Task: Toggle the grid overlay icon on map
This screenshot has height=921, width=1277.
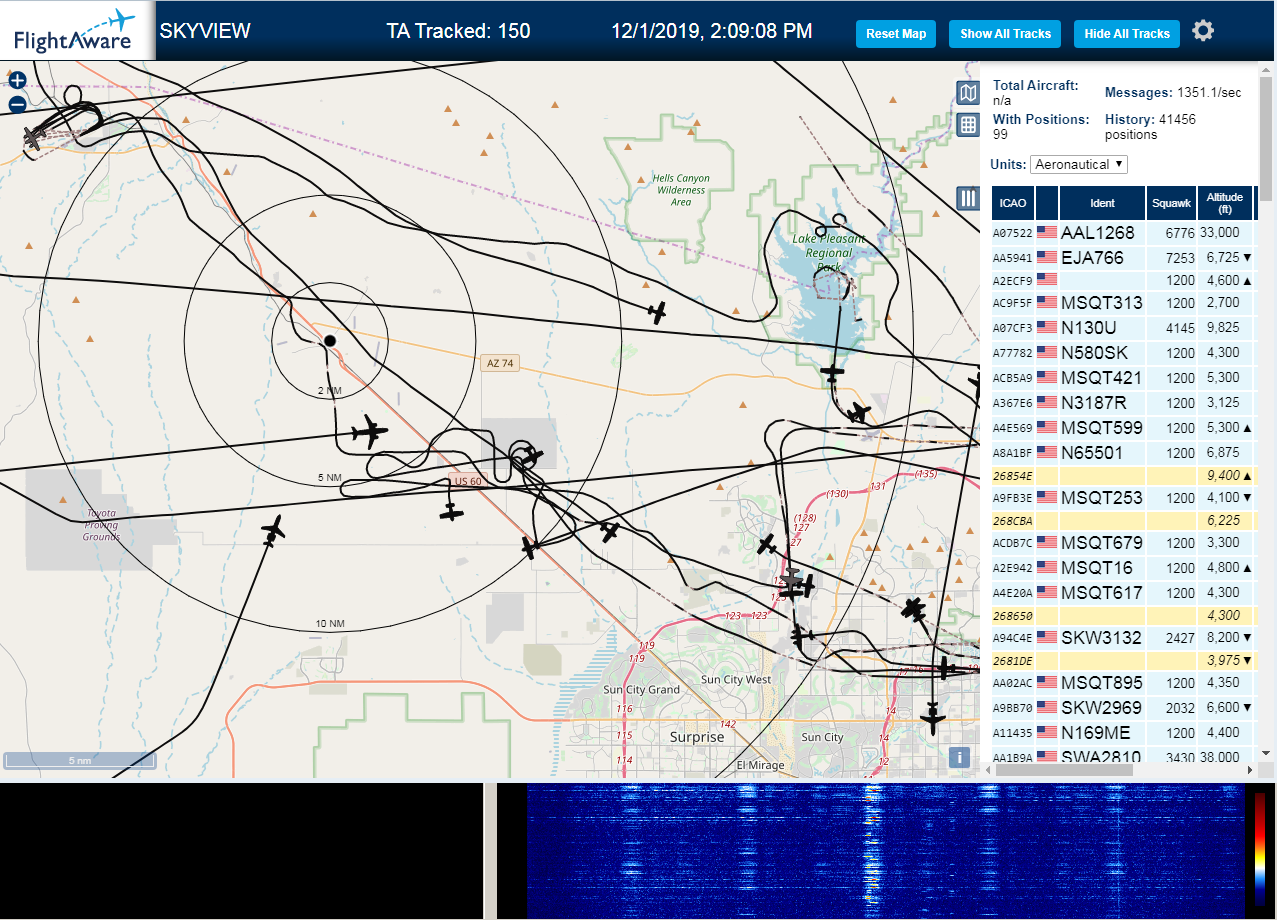Action: pos(968,125)
